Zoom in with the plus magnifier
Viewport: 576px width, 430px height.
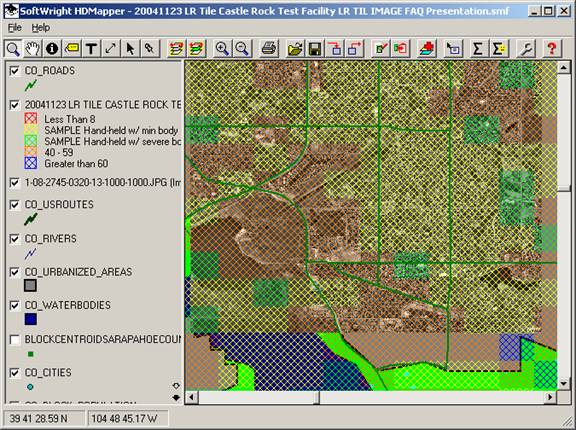(222, 48)
